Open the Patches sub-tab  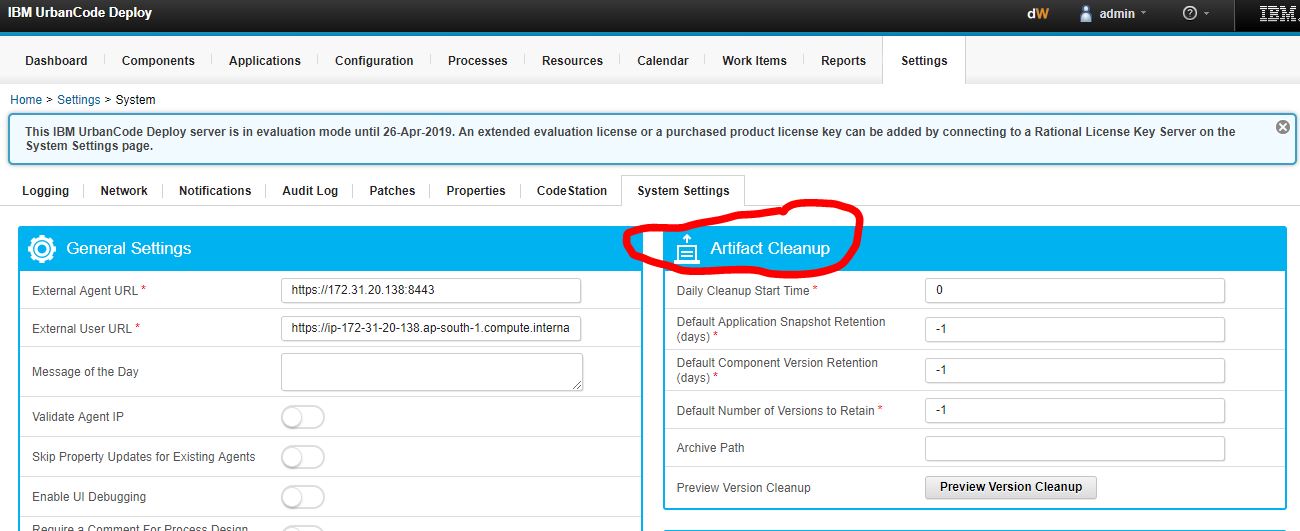pyautogui.click(x=392, y=191)
